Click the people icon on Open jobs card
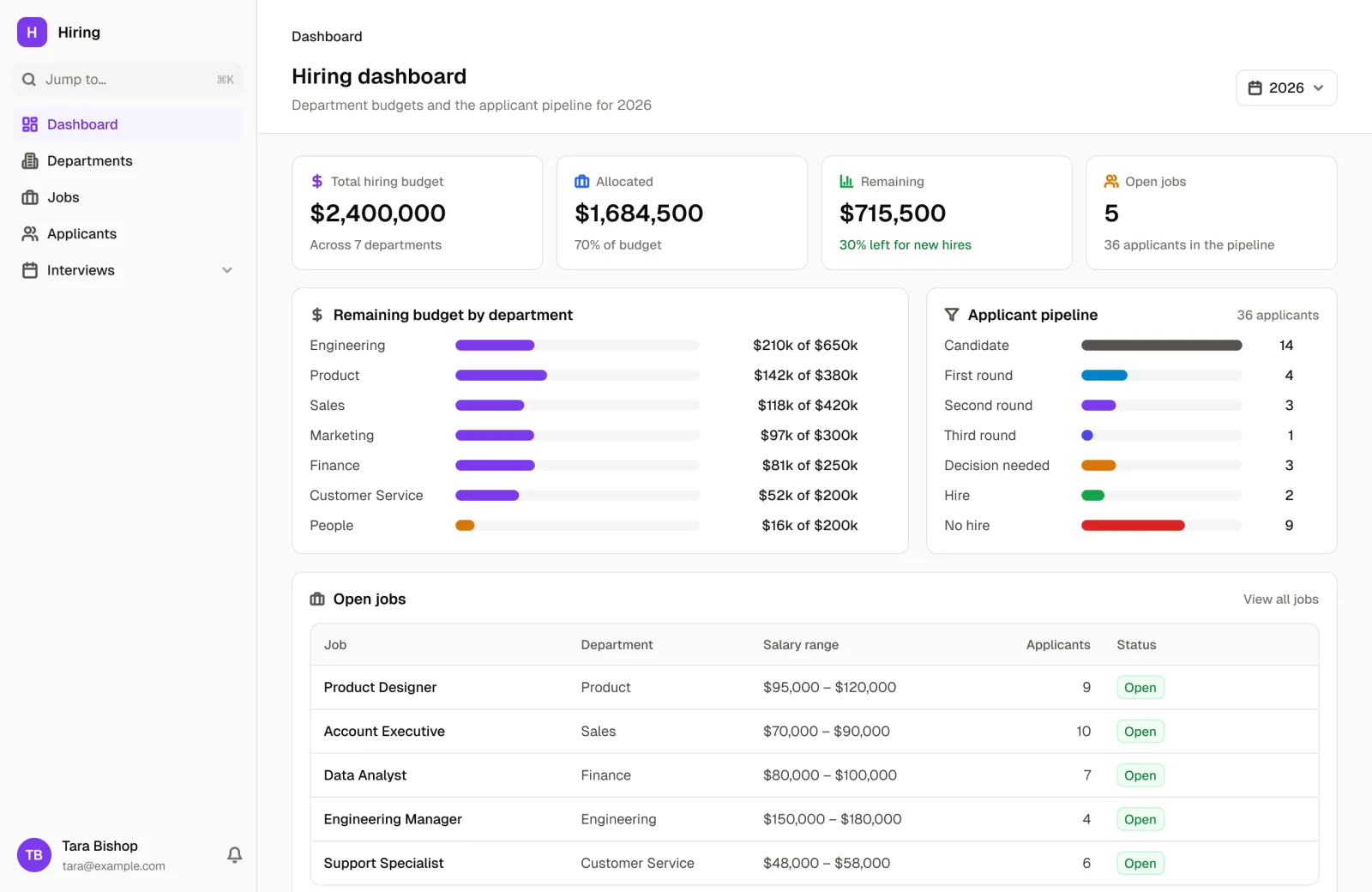The width and height of the screenshot is (1372, 892). click(1111, 182)
